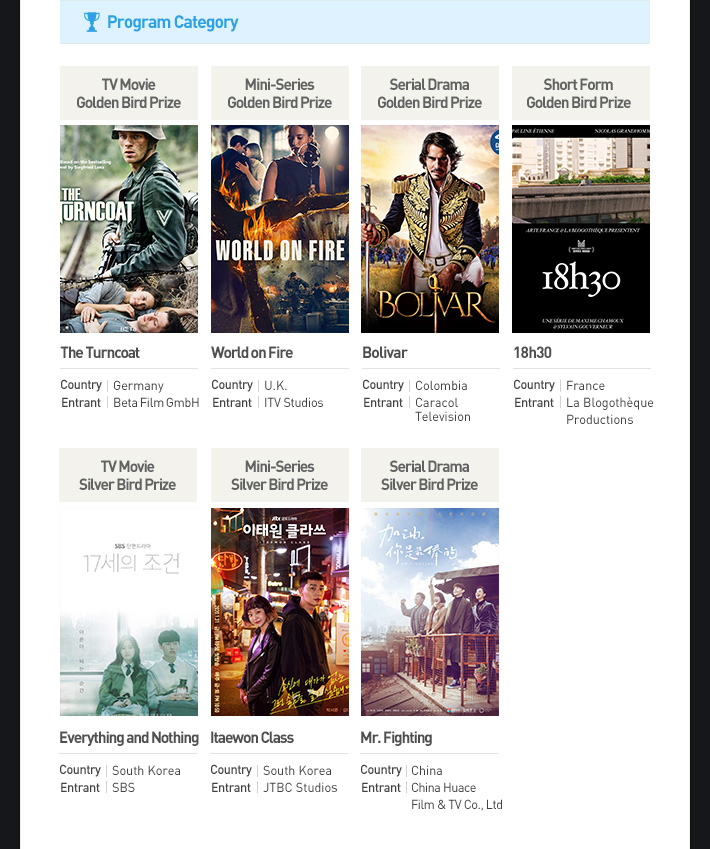Image resolution: width=710 pixels, height=849 pixels.
Task: Select the title text Bolivar
Action: point(385,353)
